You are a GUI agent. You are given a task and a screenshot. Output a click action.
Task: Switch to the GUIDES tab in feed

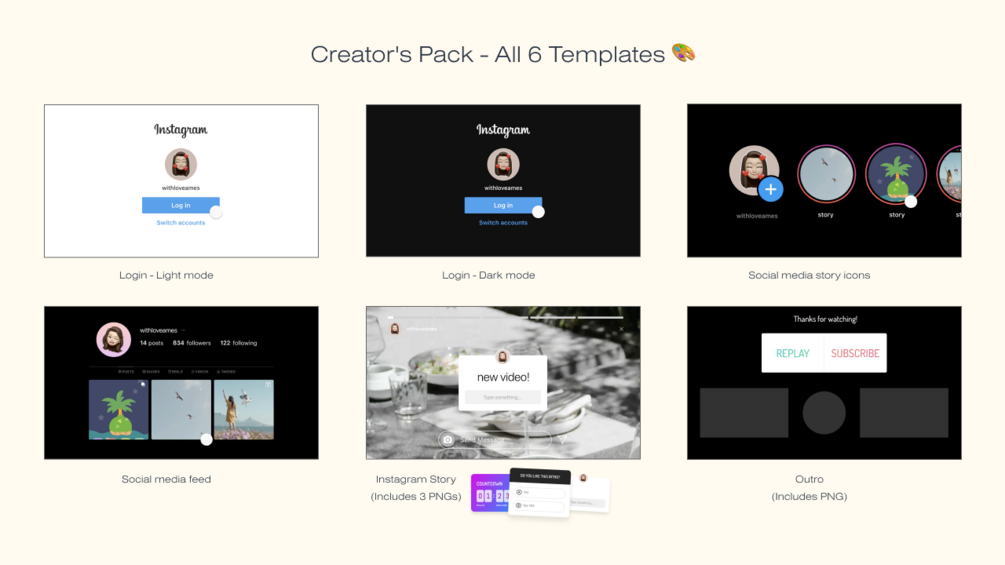pyautogui.click(x=151, y=372)
